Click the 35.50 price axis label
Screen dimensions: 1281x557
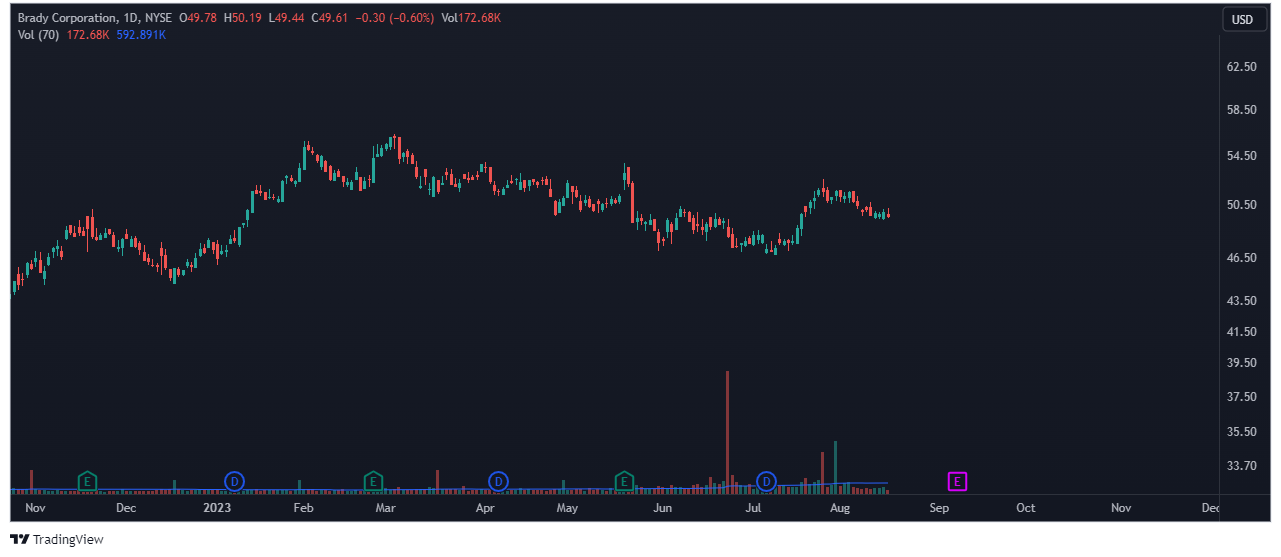1242,432
